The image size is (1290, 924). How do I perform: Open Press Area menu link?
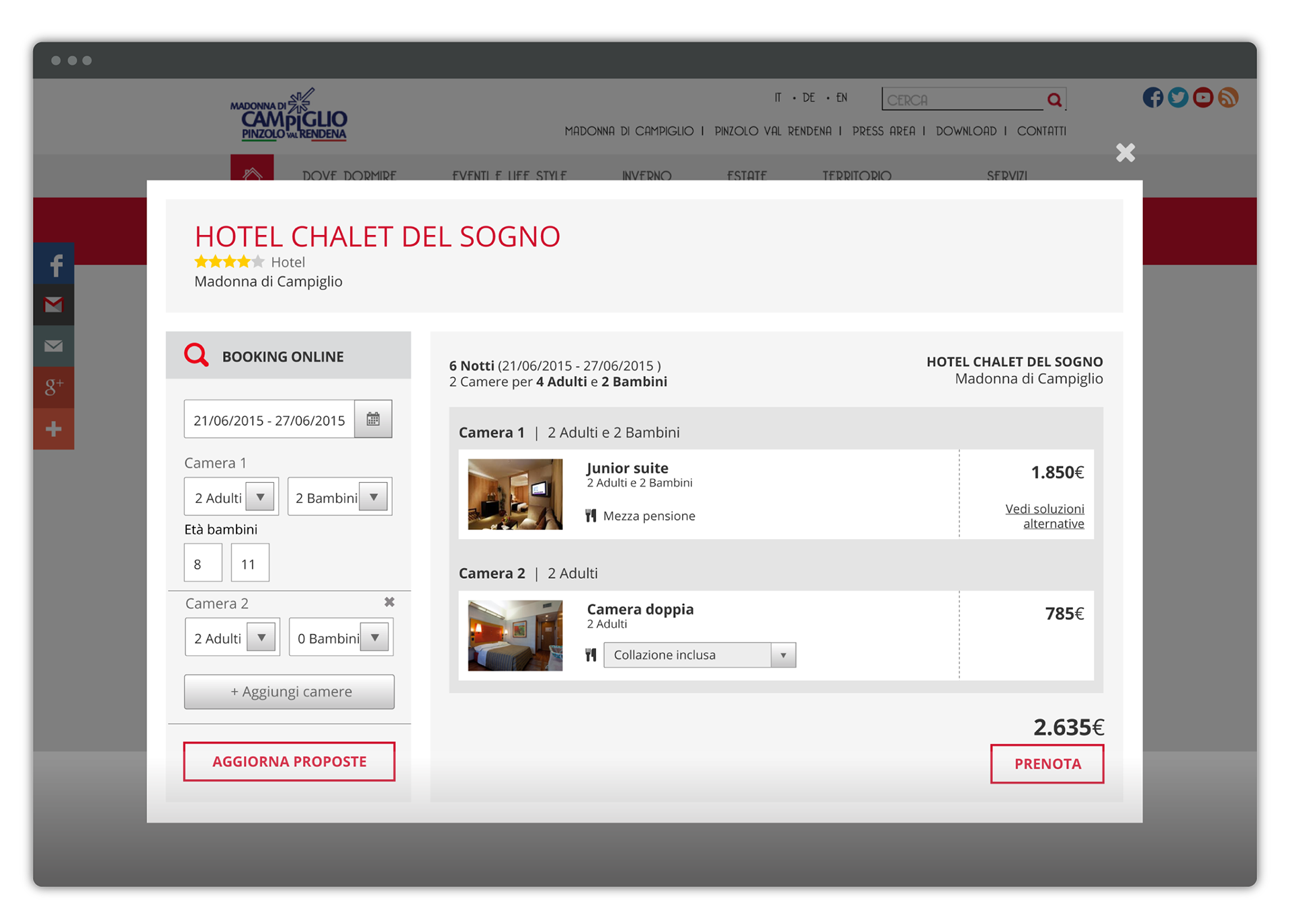[x=884, y=131]
